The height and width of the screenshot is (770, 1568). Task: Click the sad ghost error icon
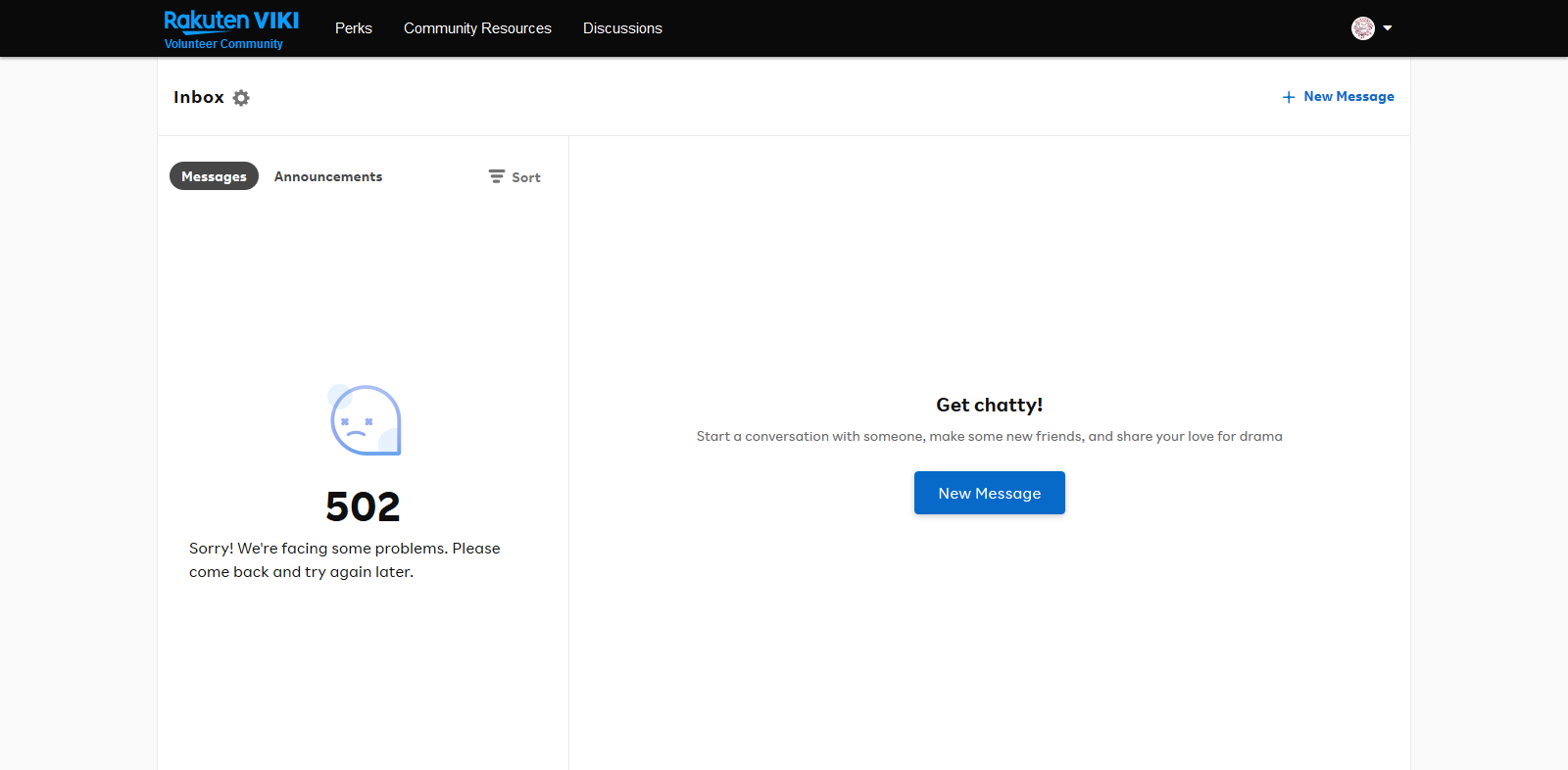pos(365,420)
